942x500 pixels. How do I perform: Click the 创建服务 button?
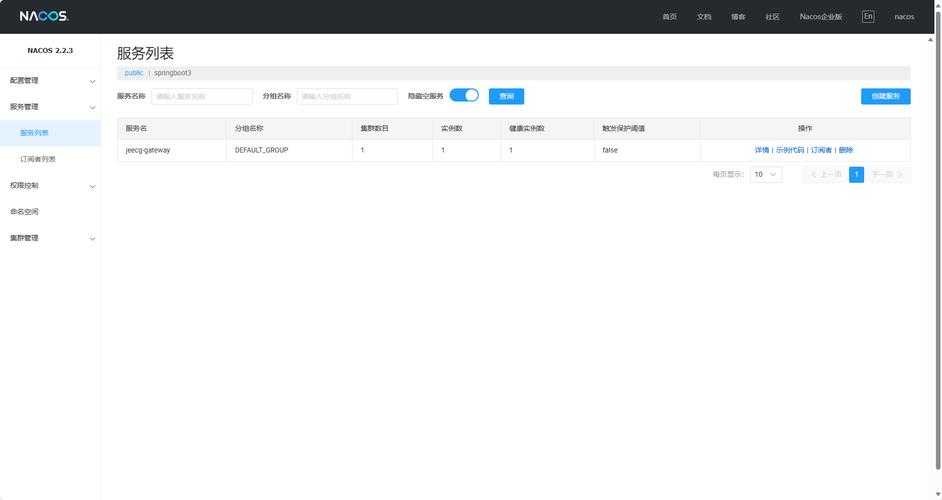click(x=886, y=96)
